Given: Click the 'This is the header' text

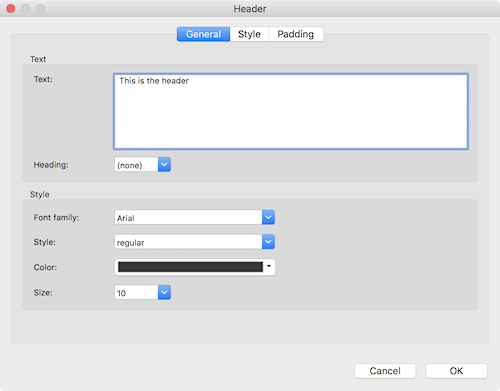Looking at the screenshot, I should coord(154,81).
